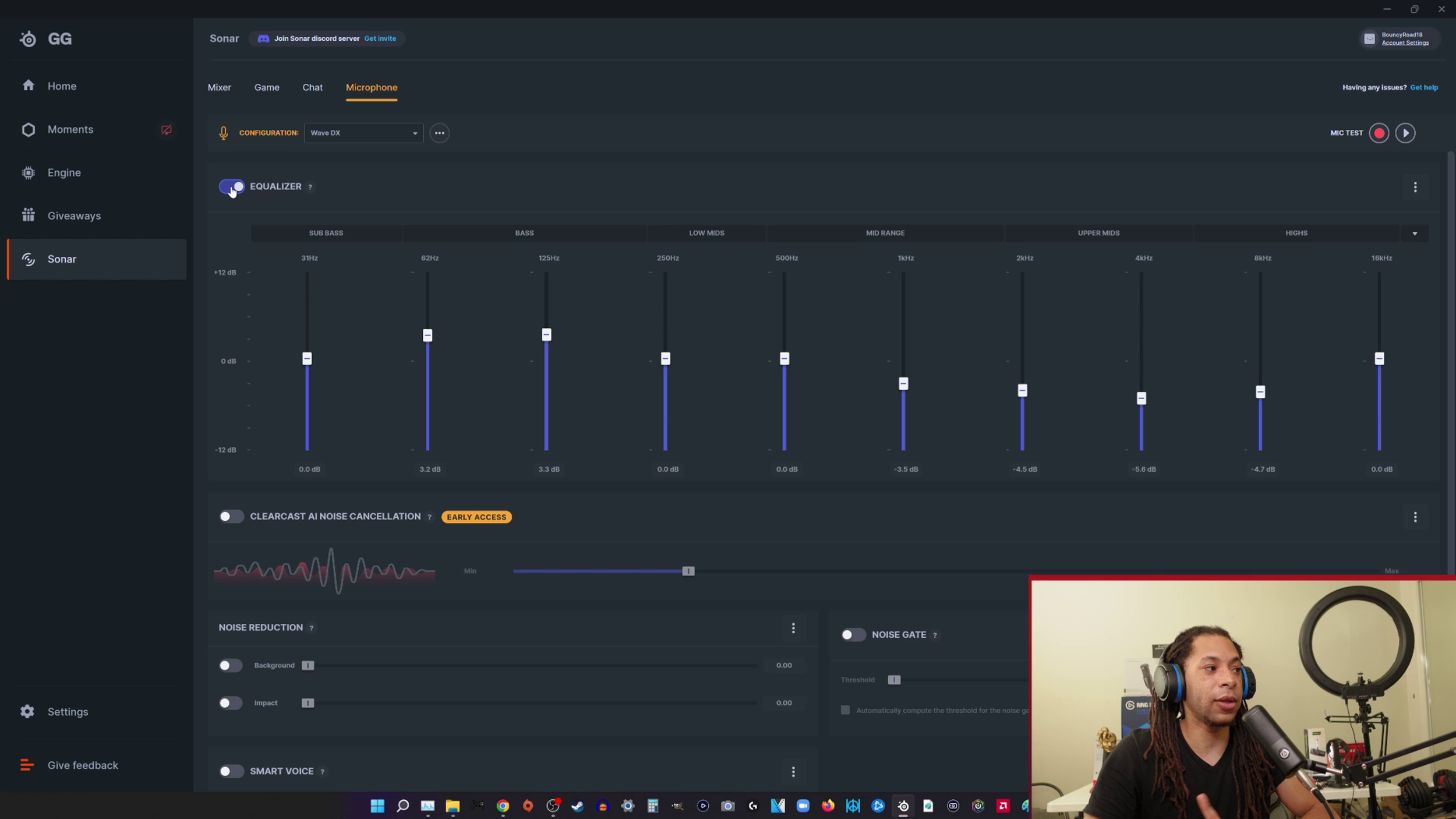The height and width of the screenshot is (819, 1456).
Task: Open Firefox from the taskbar
Action: 828,806
